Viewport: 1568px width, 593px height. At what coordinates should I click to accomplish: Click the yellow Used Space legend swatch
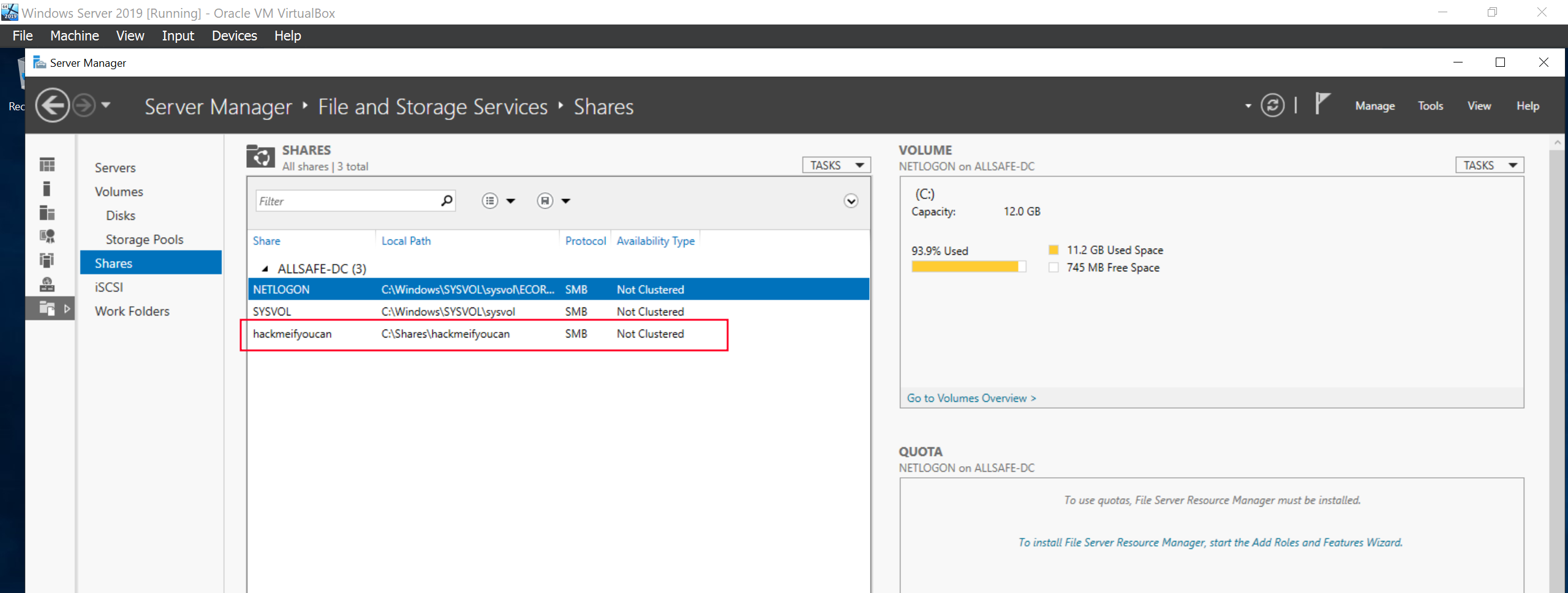click(x=1053, y=250)
